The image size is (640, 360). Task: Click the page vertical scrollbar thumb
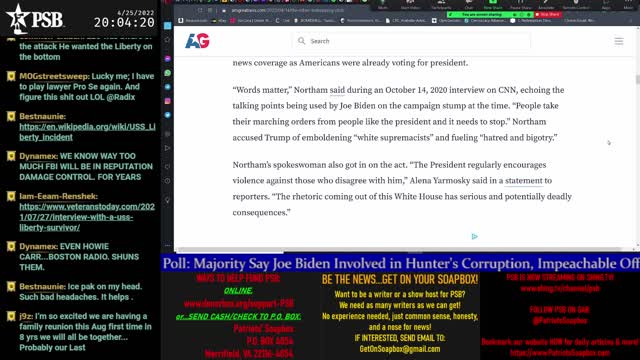tap(637, 80)
